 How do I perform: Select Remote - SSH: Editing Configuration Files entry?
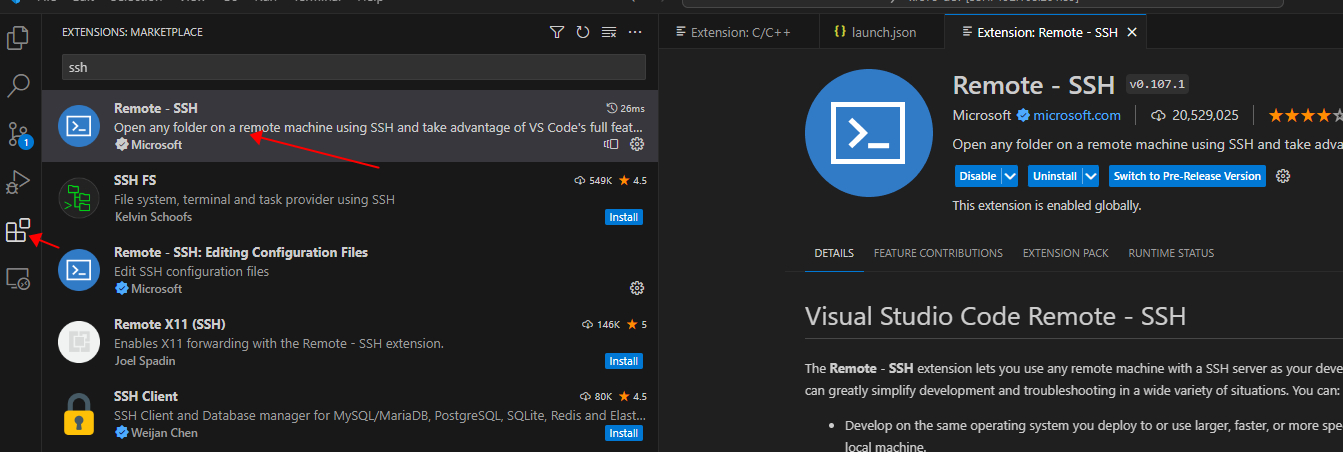350,270
